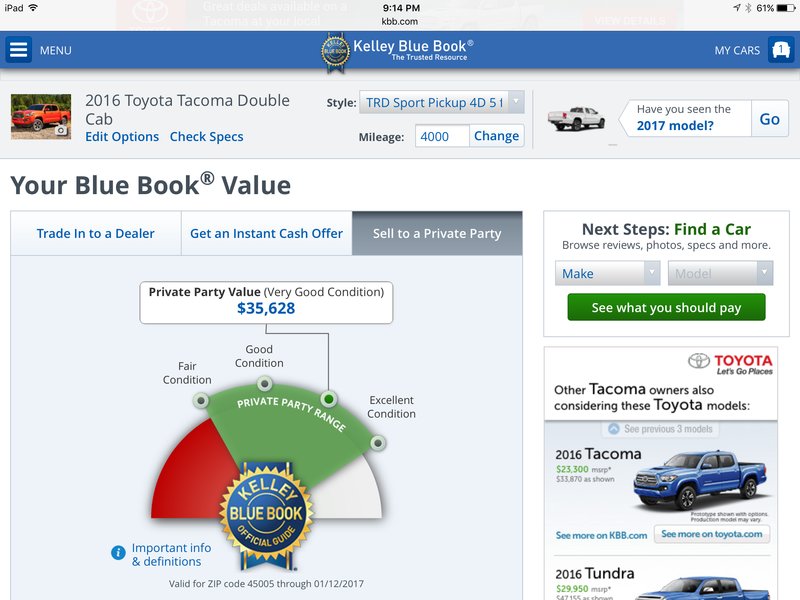800x600 pixels.
Task: Click the Important info circle icon
Action: coord(118,553)
